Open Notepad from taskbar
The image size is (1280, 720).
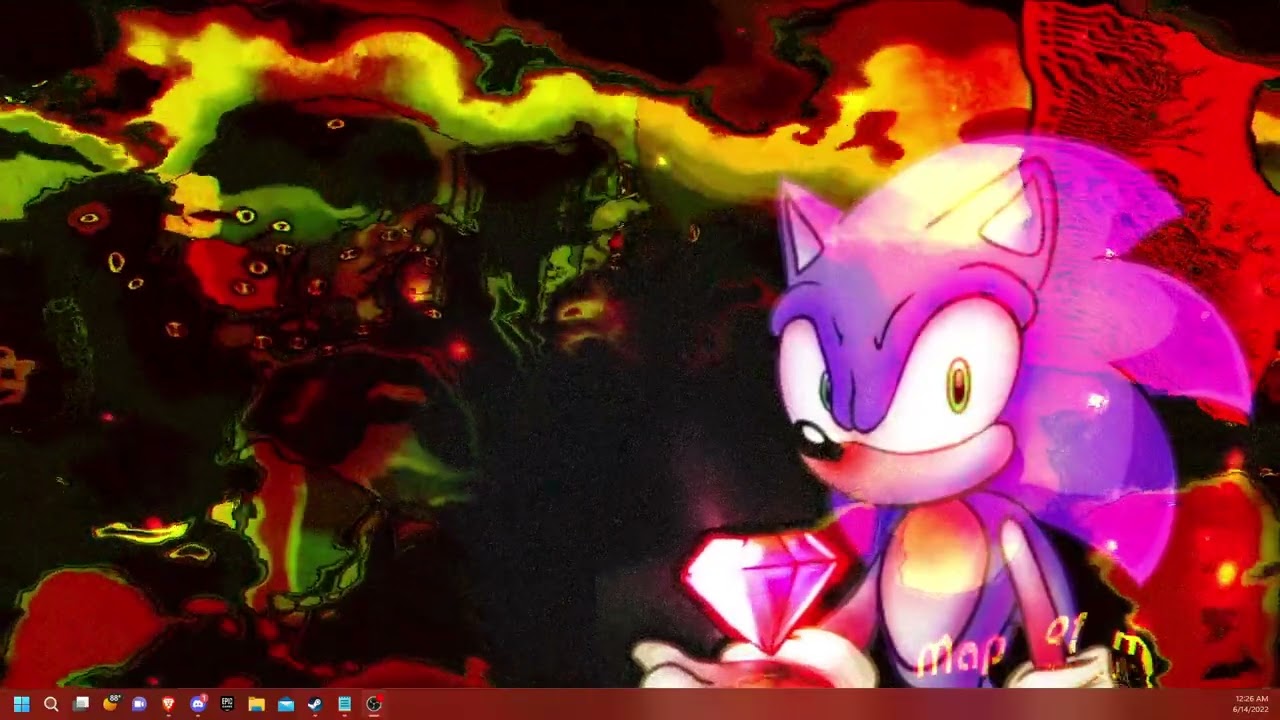(x=344, y=704)
